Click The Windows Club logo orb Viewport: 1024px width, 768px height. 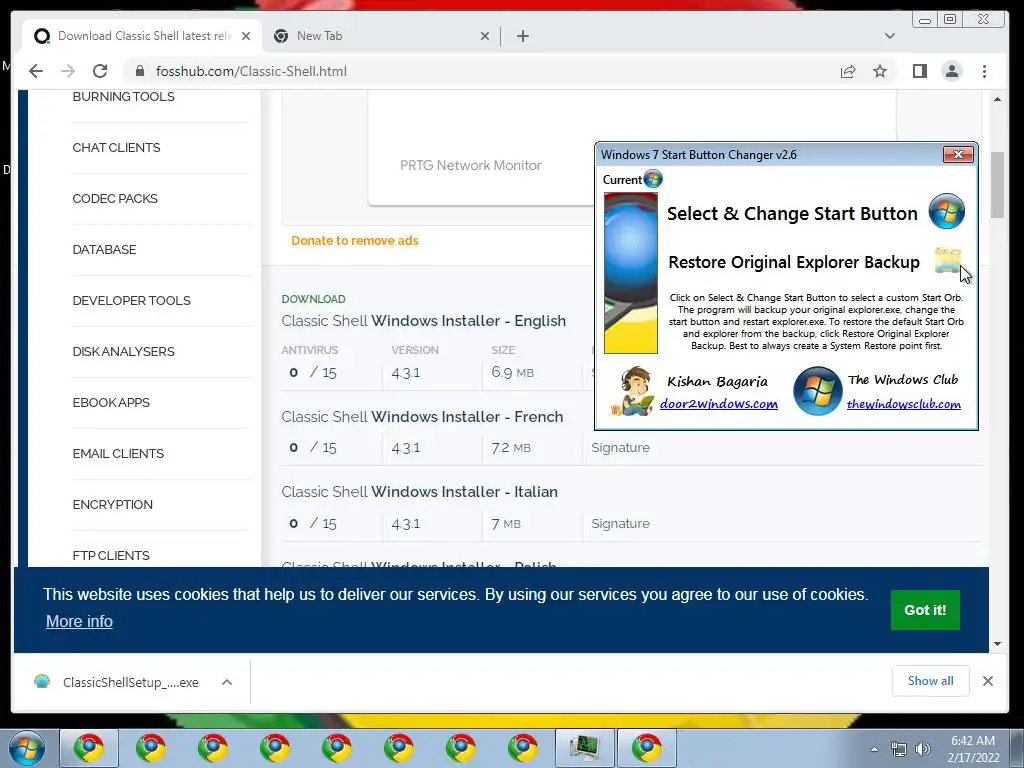(x=818, y=391)
